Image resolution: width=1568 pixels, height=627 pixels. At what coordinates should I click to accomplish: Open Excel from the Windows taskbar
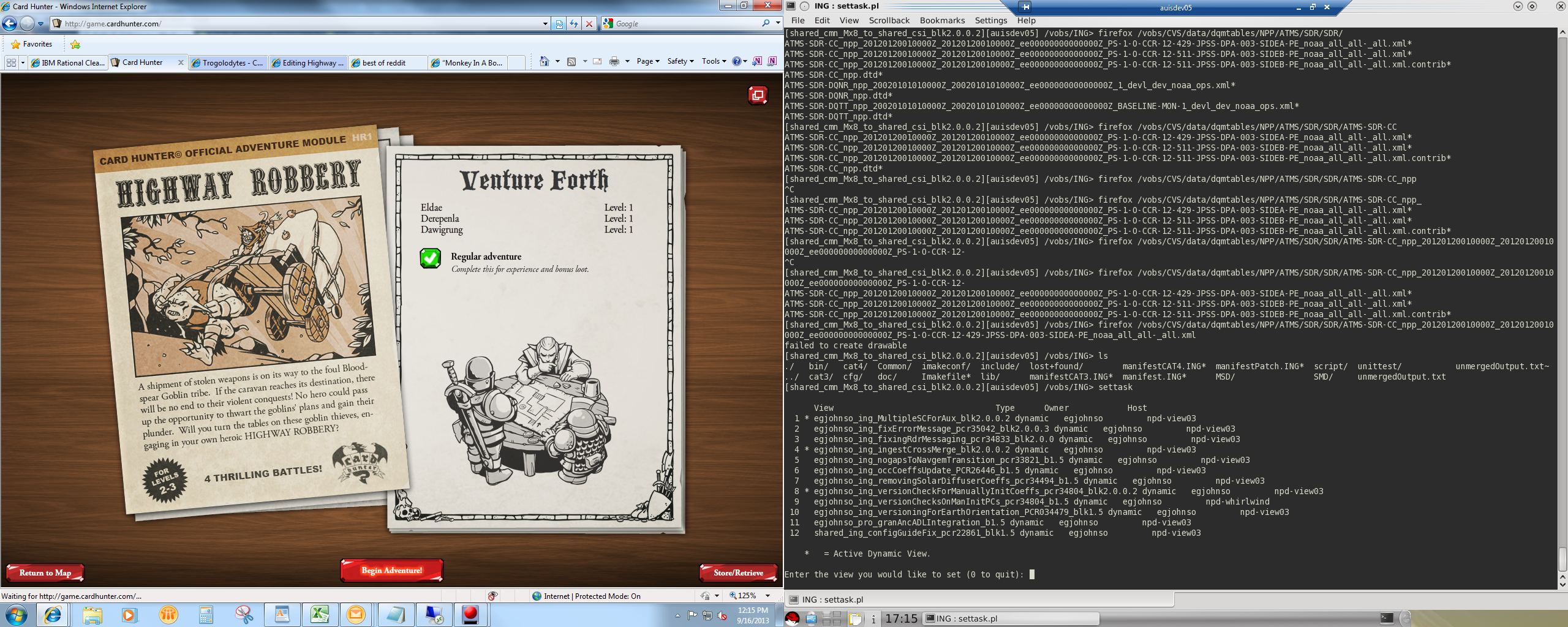coord(319,614)
